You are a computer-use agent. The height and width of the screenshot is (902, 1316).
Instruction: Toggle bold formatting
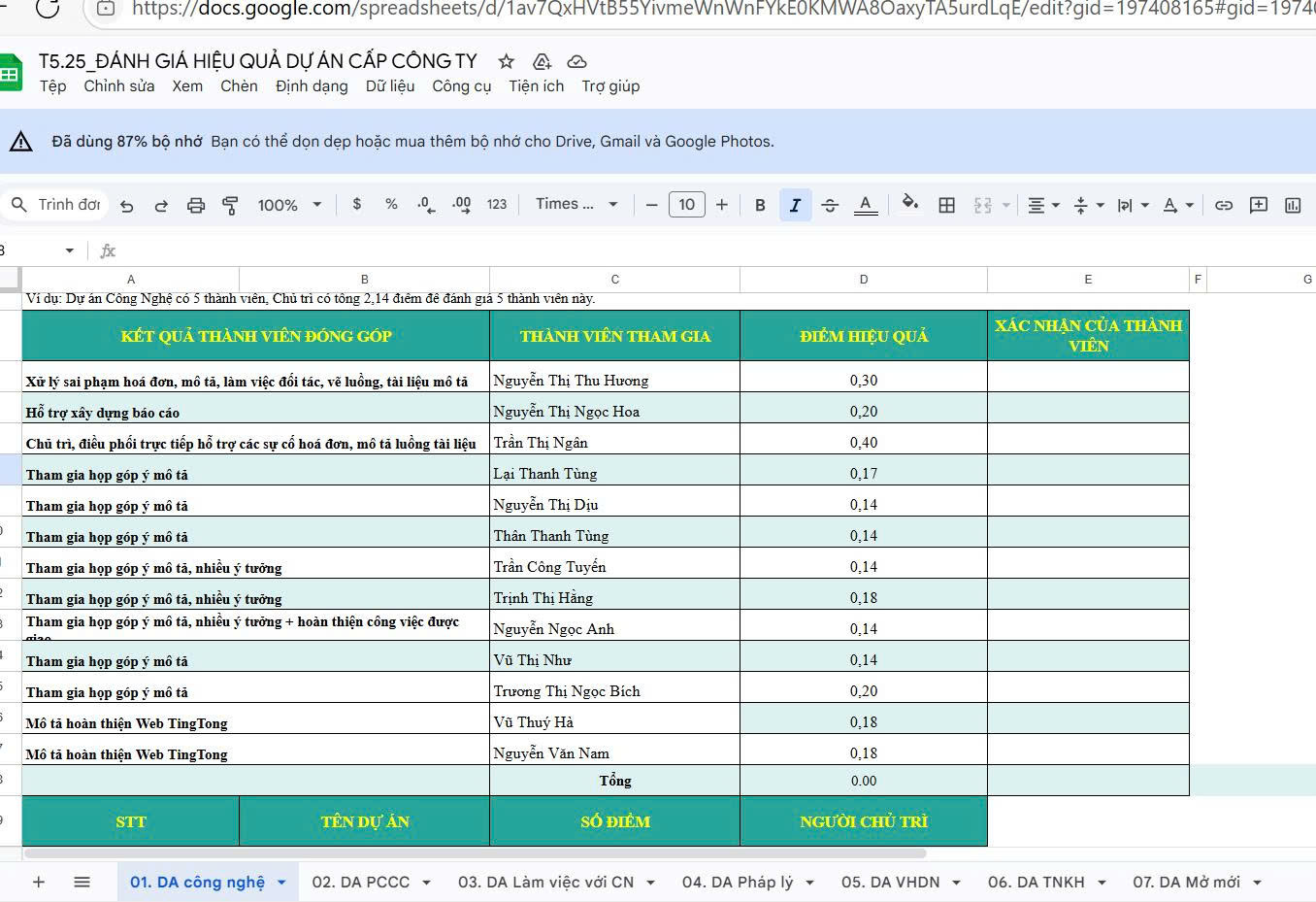point(760,205)
